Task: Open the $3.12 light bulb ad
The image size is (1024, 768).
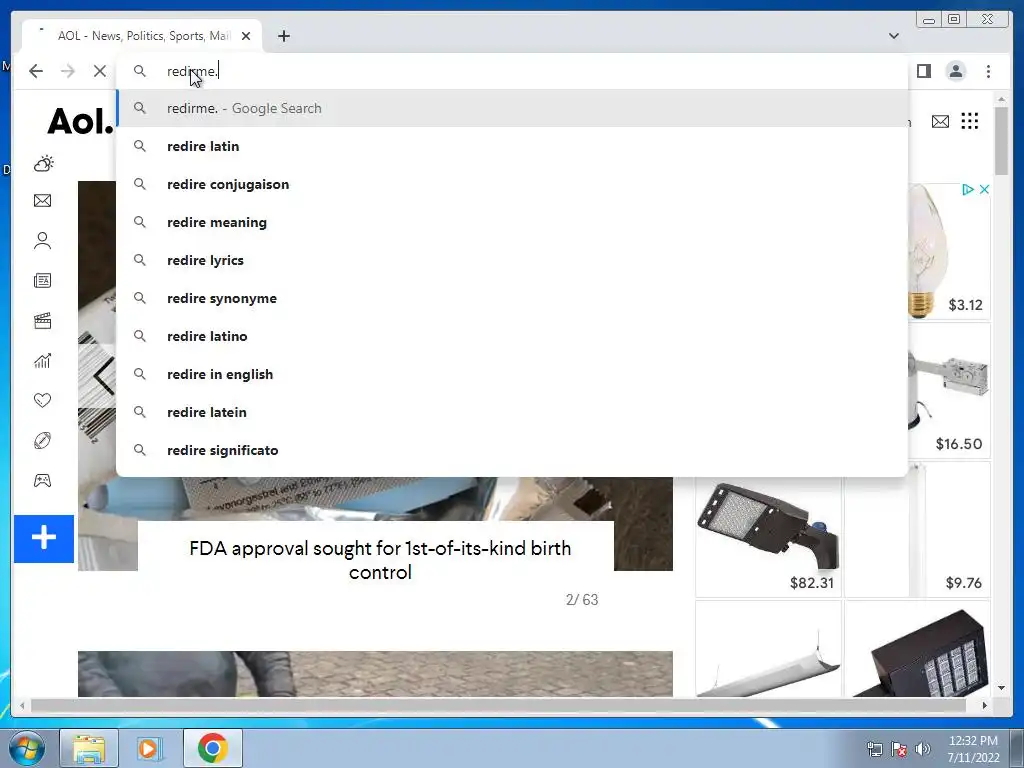Action: tap(948, 251)
